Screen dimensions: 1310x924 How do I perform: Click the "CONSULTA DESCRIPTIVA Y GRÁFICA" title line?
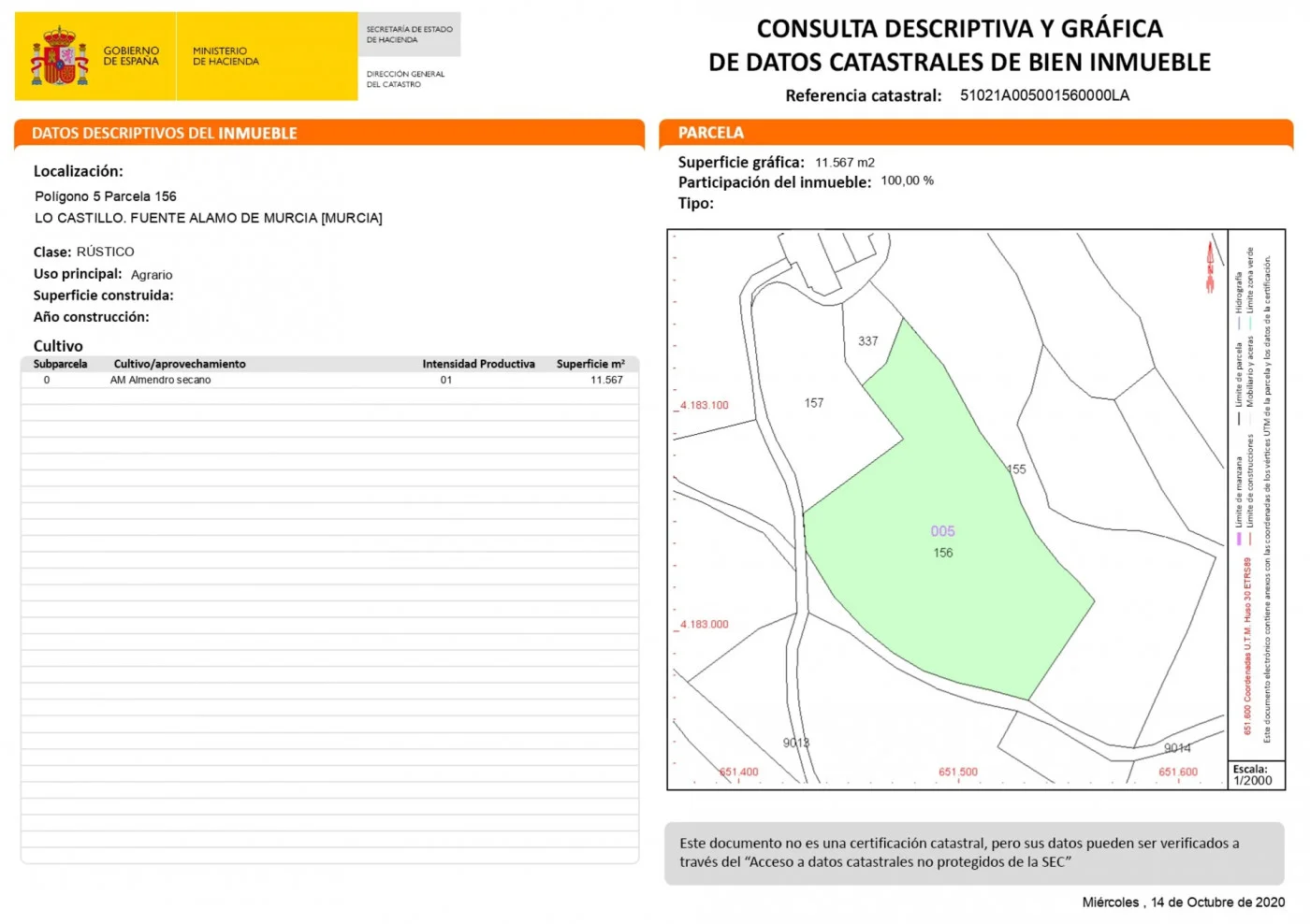point(959,29)
